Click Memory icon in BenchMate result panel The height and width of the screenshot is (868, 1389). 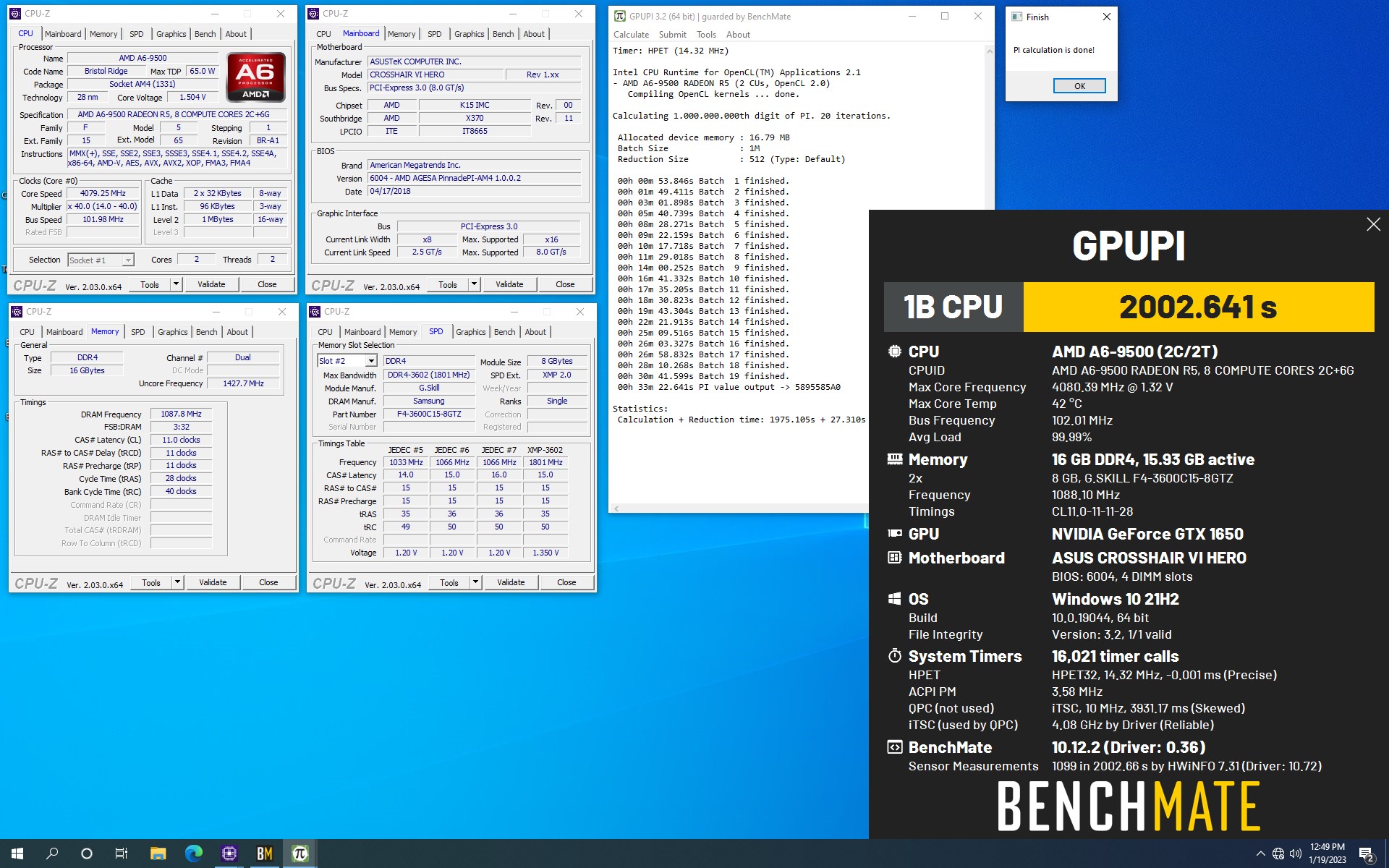(895, 459)
